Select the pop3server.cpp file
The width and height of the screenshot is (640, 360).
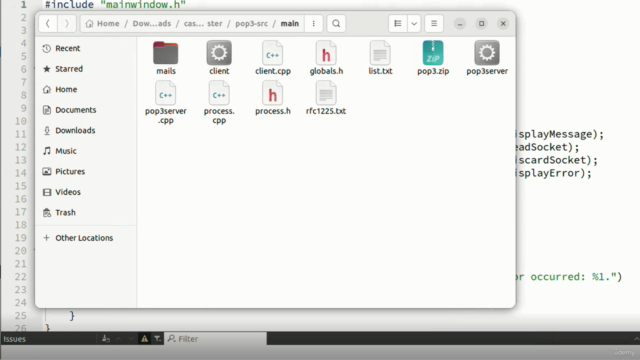tap(166, 102)
